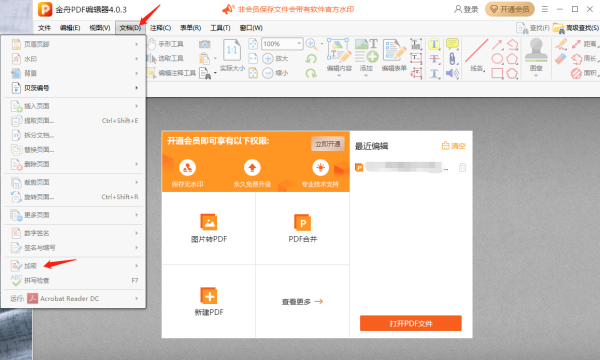Select the Hand tool (手形工具)

tap(165, 44)
